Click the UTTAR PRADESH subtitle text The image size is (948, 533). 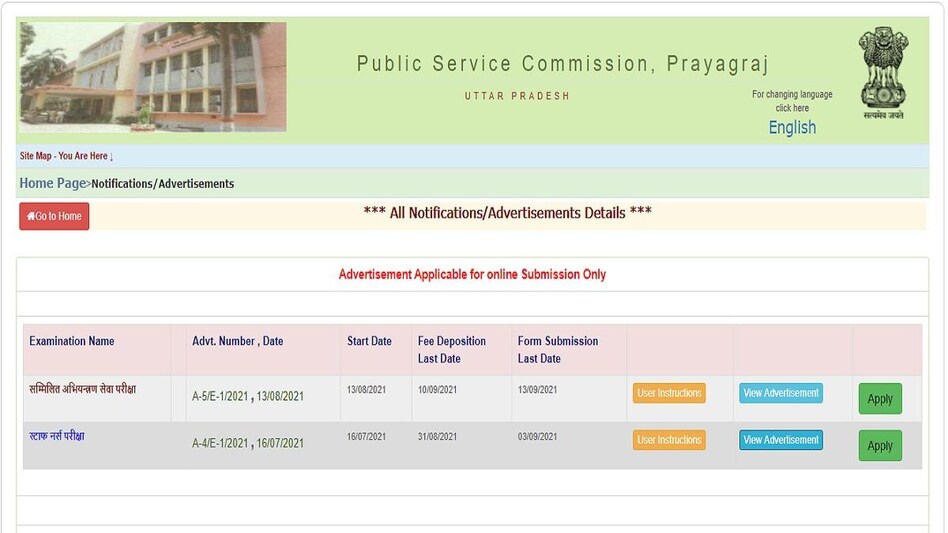pyautogui.click(x=517, y=96)
